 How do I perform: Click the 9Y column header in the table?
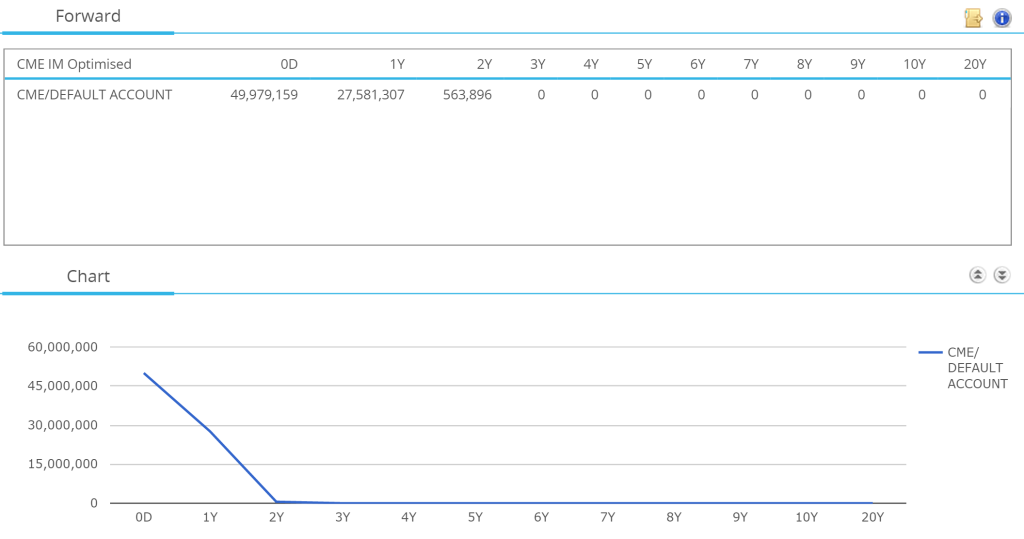point(857,64)
